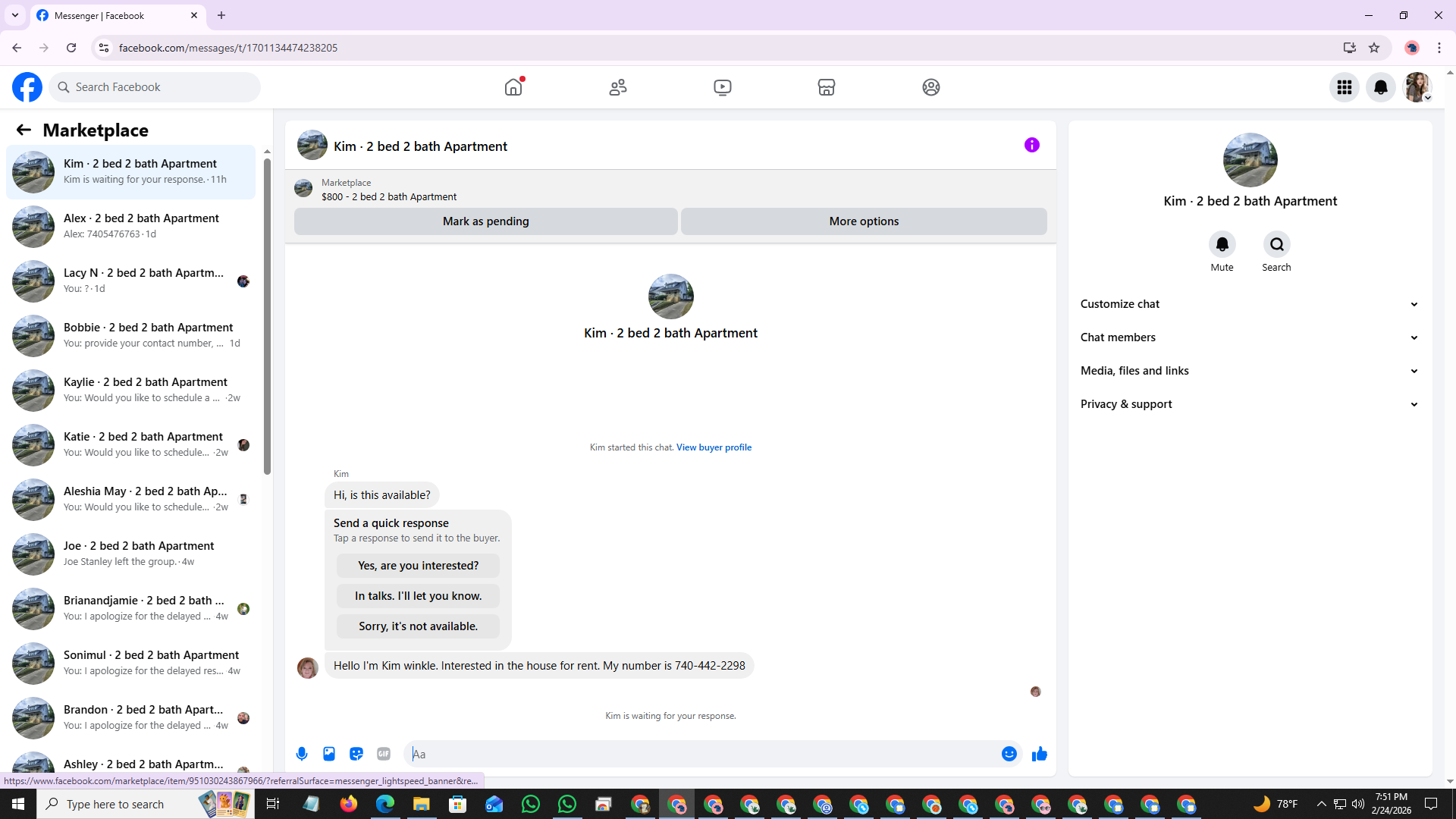Open the sticker picker icon
This screenshot has width=1456, height=819.
tap(356, 754)
